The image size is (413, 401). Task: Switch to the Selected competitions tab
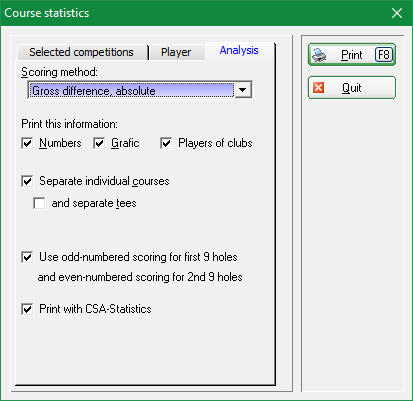[81, 52]
